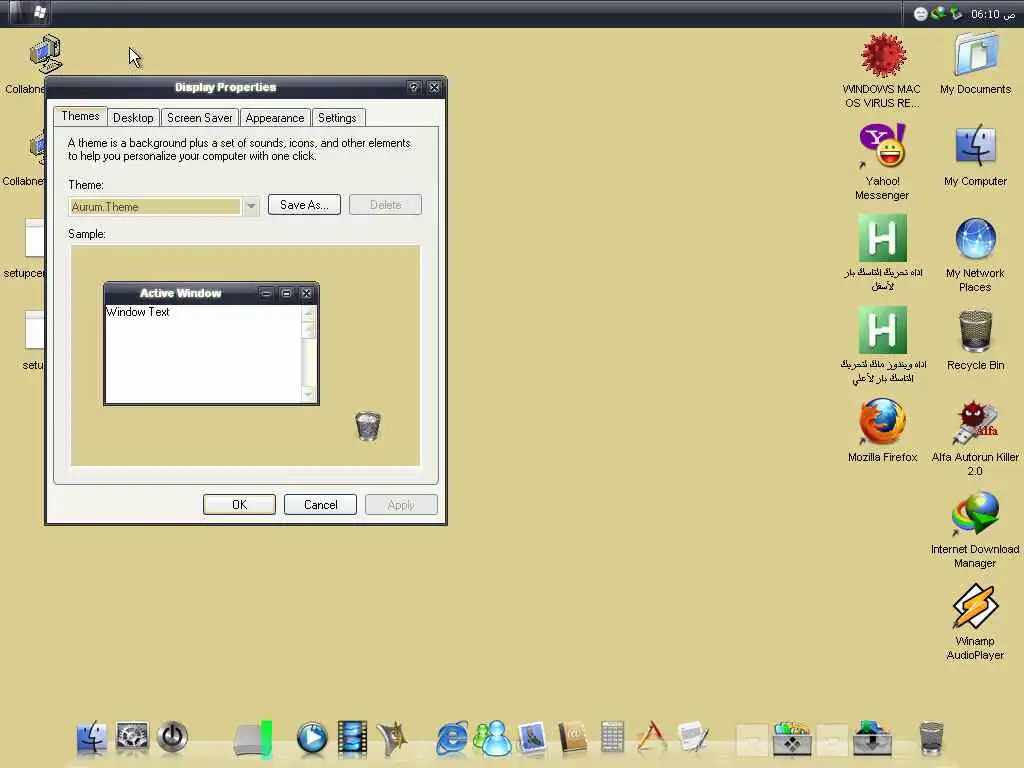Switch to the Screen Saver tab

pyautogui.click(x=200, y=118)
